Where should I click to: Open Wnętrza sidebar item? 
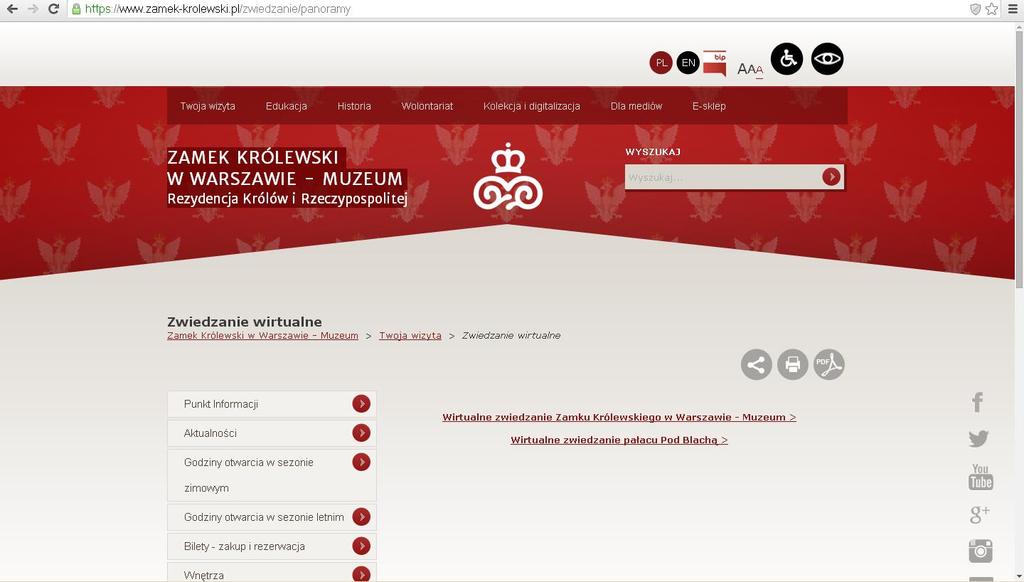click(272, 574)
